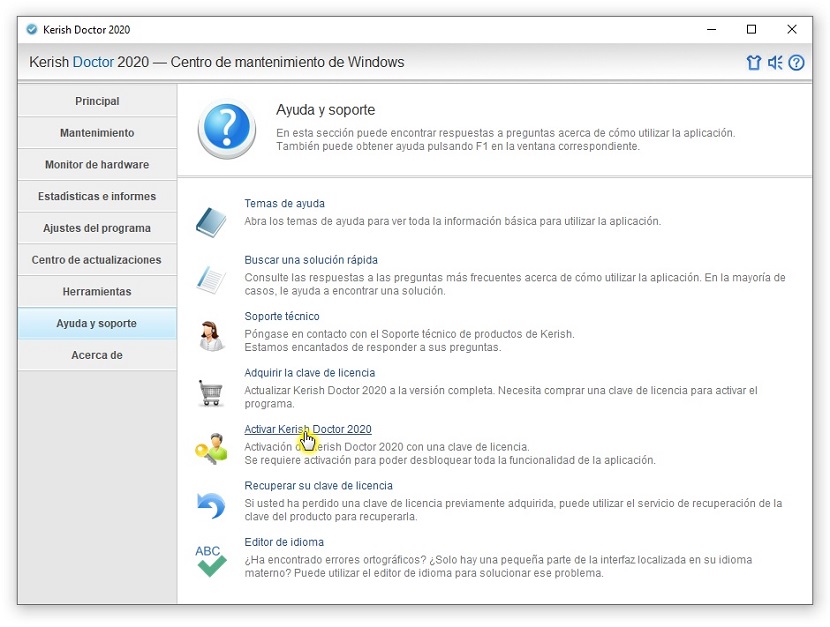Click the shopping cart icon for license purchase

tap(211, 393)
